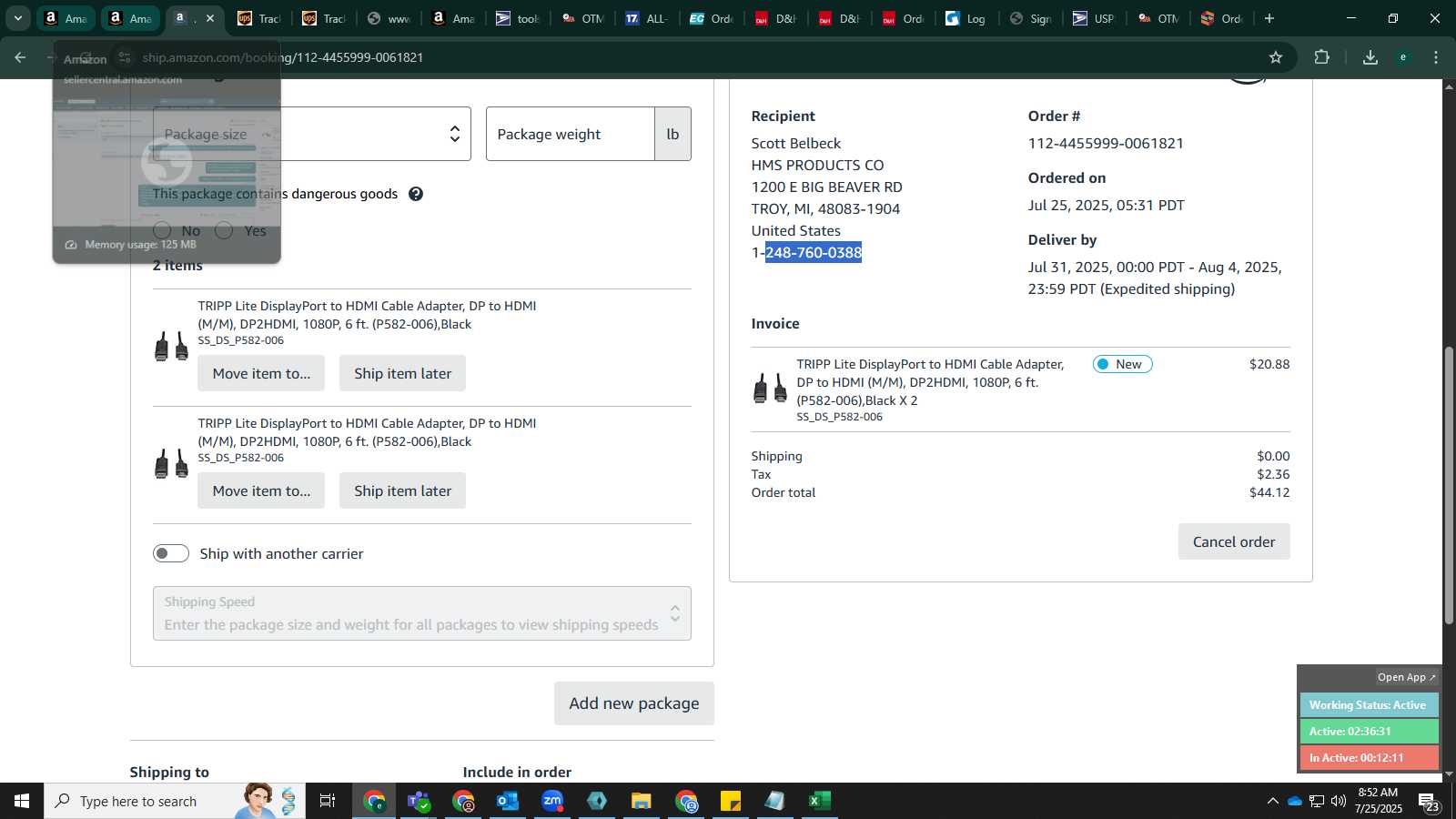Open Chrome three-dot menu

coord(1436,57)
